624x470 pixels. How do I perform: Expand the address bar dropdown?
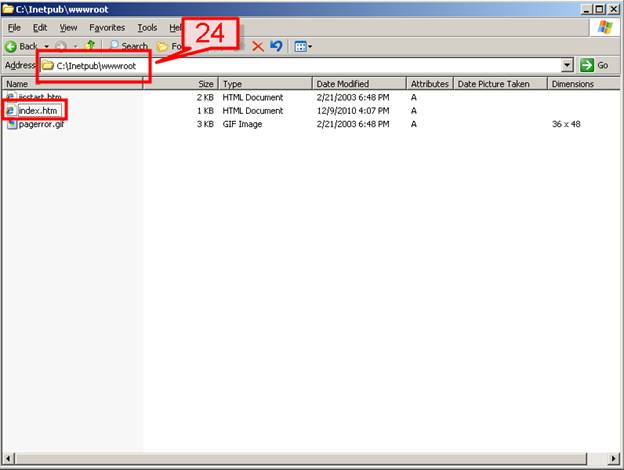pyautogui.click(x=568, y=65)
